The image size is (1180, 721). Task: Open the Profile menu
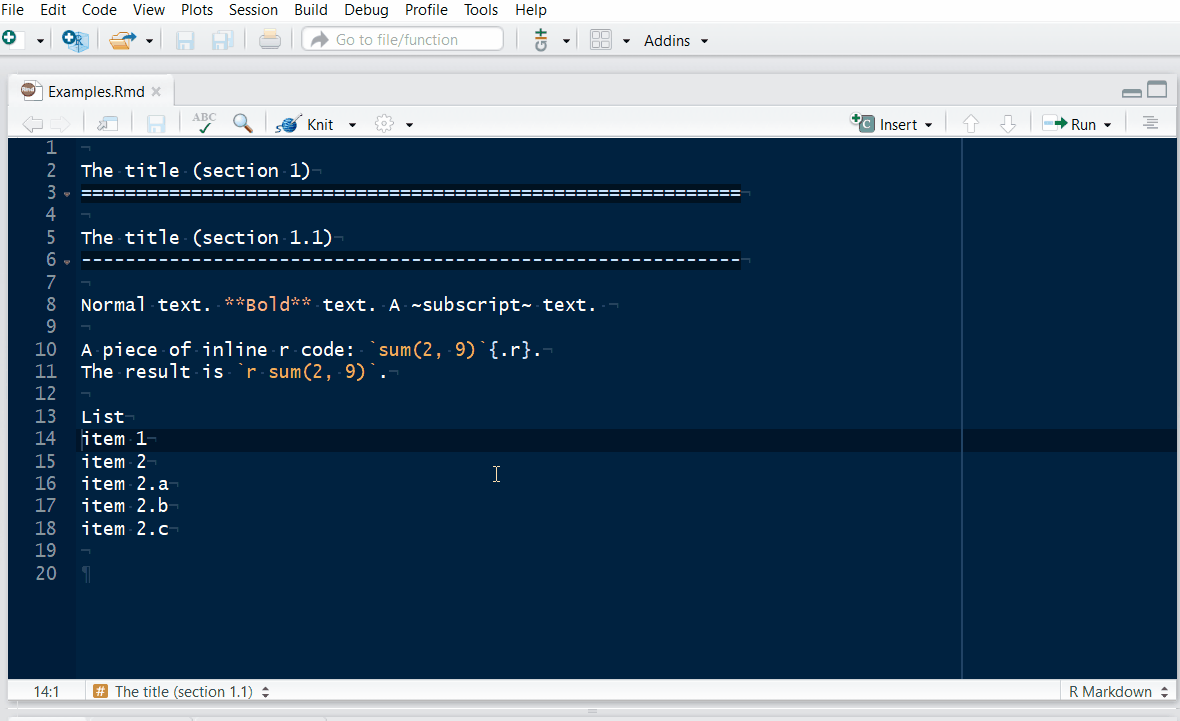[426, 10]
